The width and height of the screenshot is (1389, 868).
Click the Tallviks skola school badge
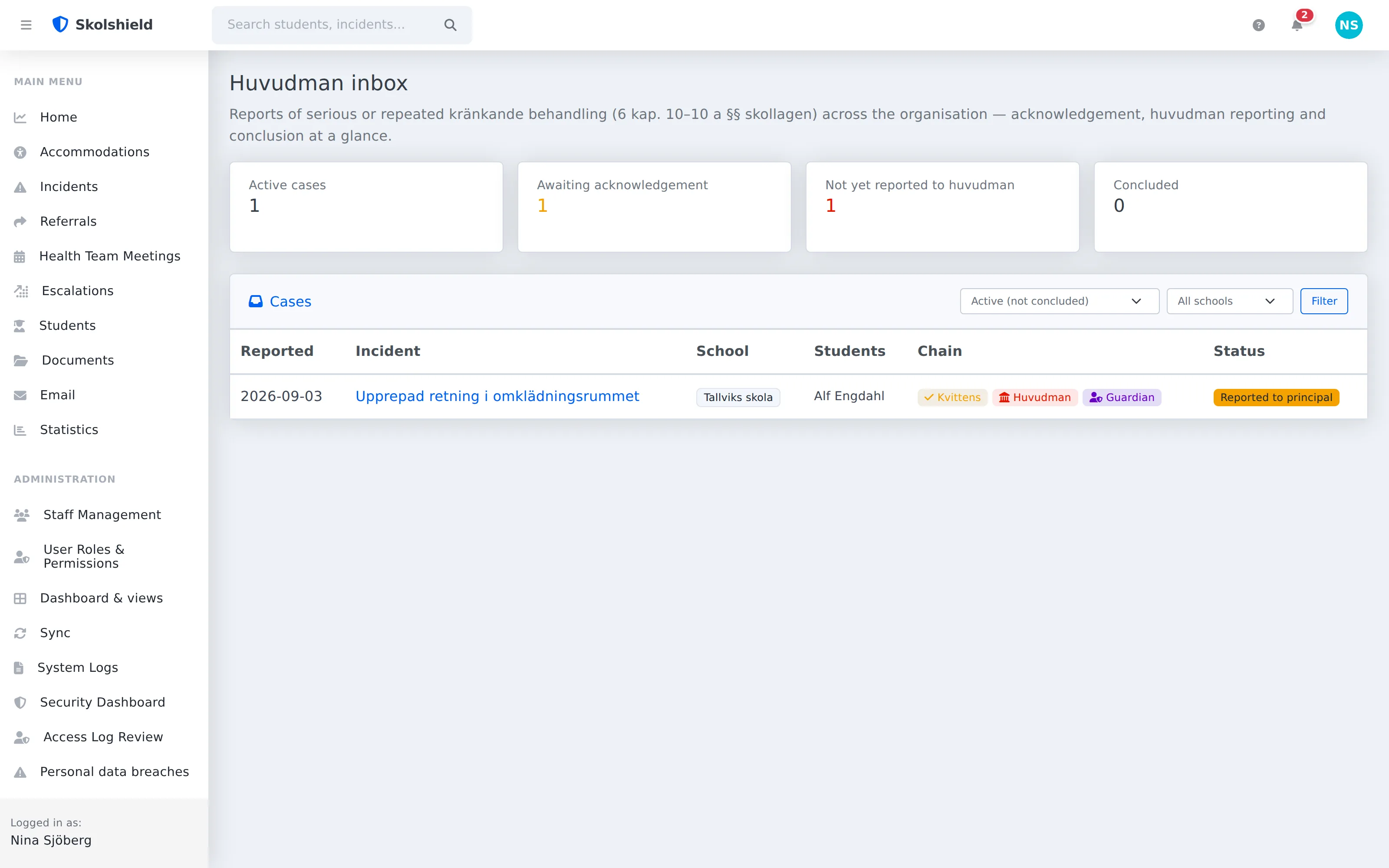tap(738, 398)
